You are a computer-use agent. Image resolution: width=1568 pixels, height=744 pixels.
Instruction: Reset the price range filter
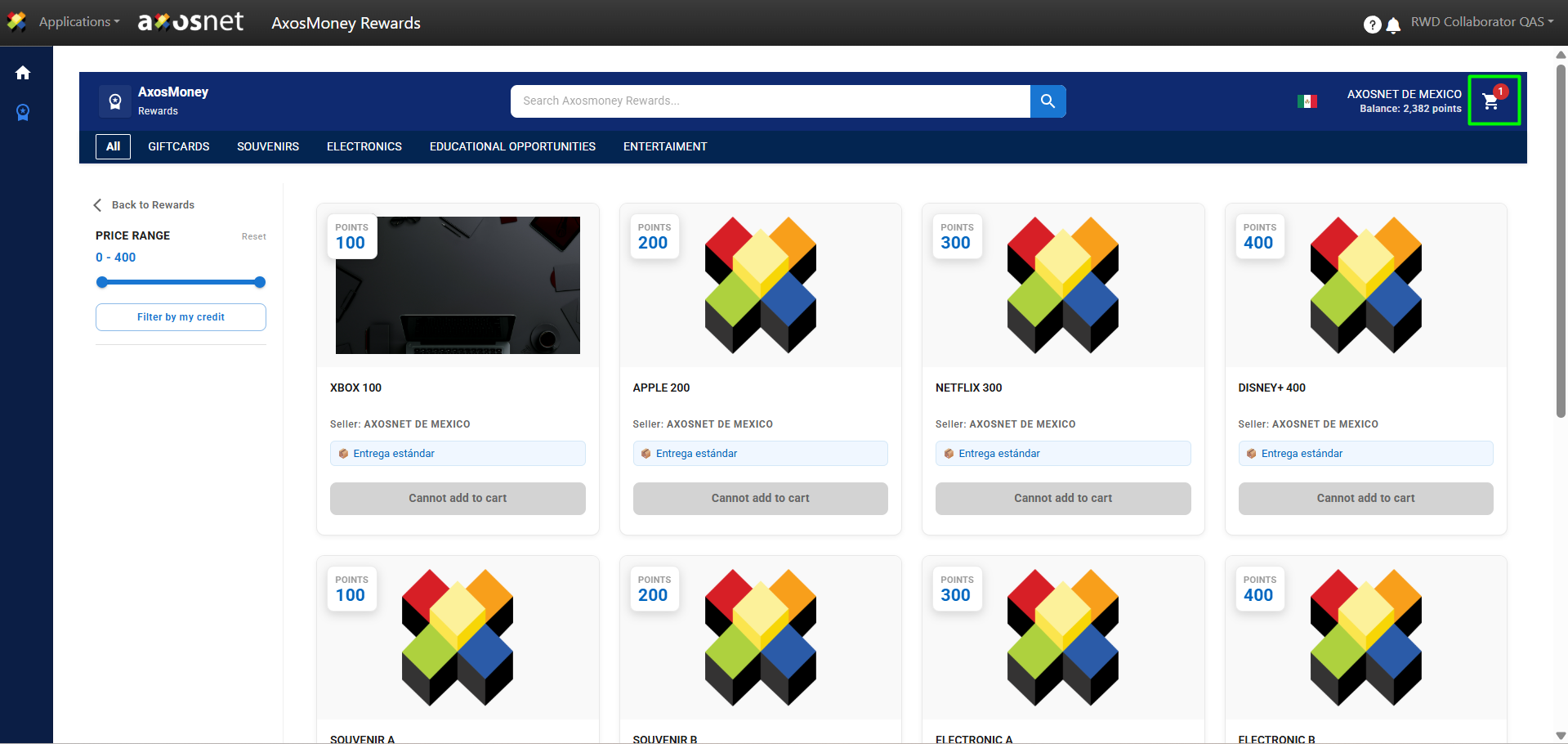[x=253, y=236]
